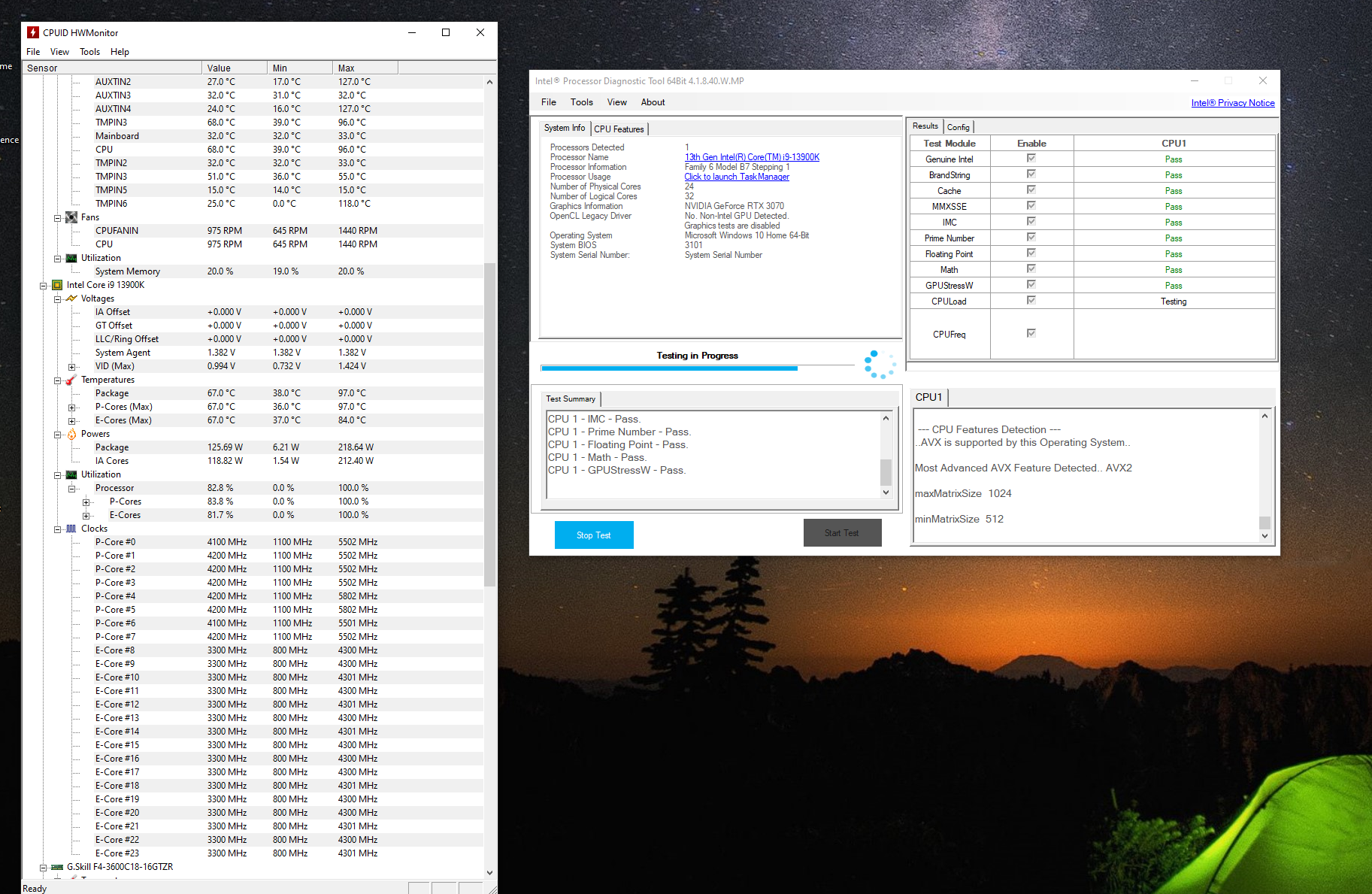Viewport: 1372px width, 894px height.
Task: Collapse the Temperatures tree node
Action: tap(57, 380)
